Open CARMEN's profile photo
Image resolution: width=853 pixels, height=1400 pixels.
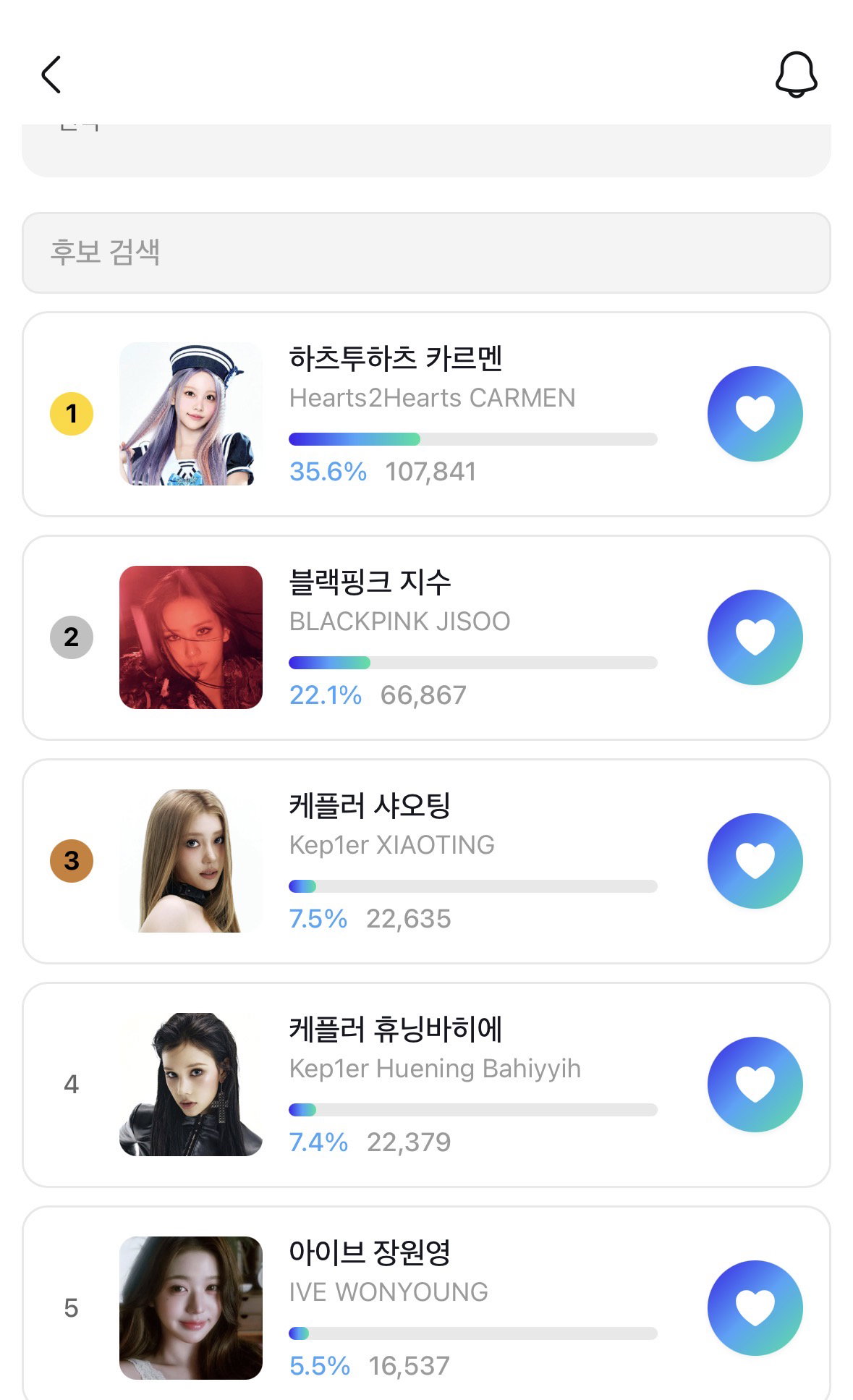click(x=191, y=414)
